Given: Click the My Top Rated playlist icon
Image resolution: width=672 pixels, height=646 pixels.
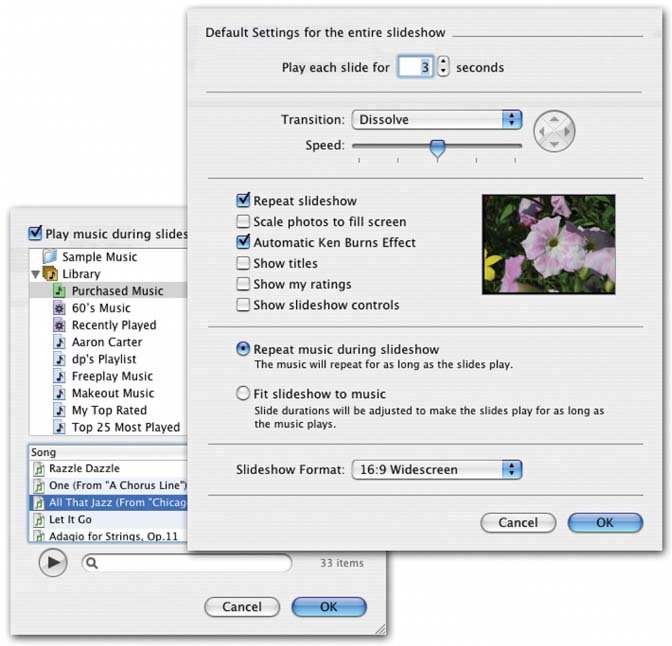Looking at the screenshot, I should point(60,410).
